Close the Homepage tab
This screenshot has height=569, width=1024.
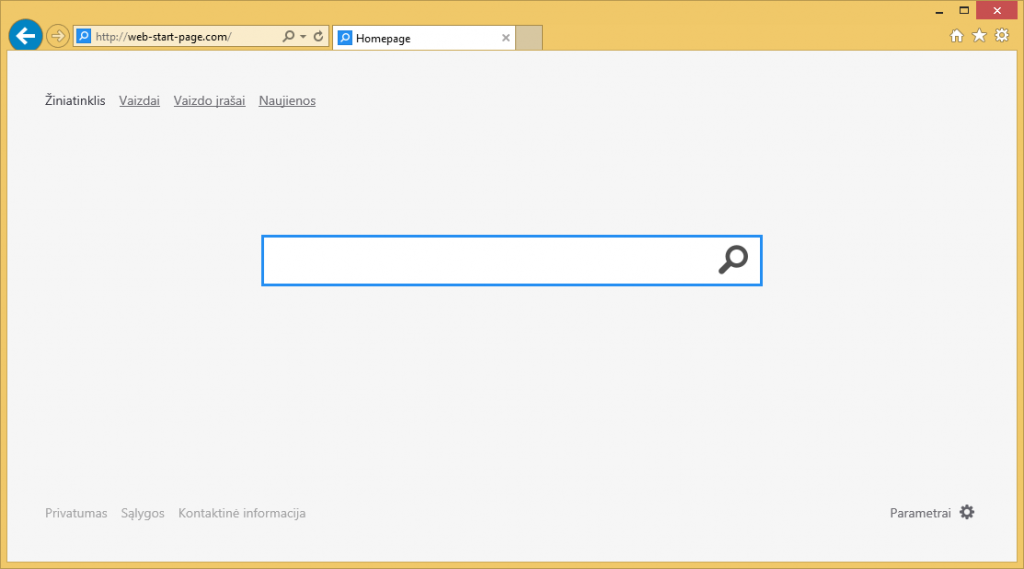pos(505,38)
